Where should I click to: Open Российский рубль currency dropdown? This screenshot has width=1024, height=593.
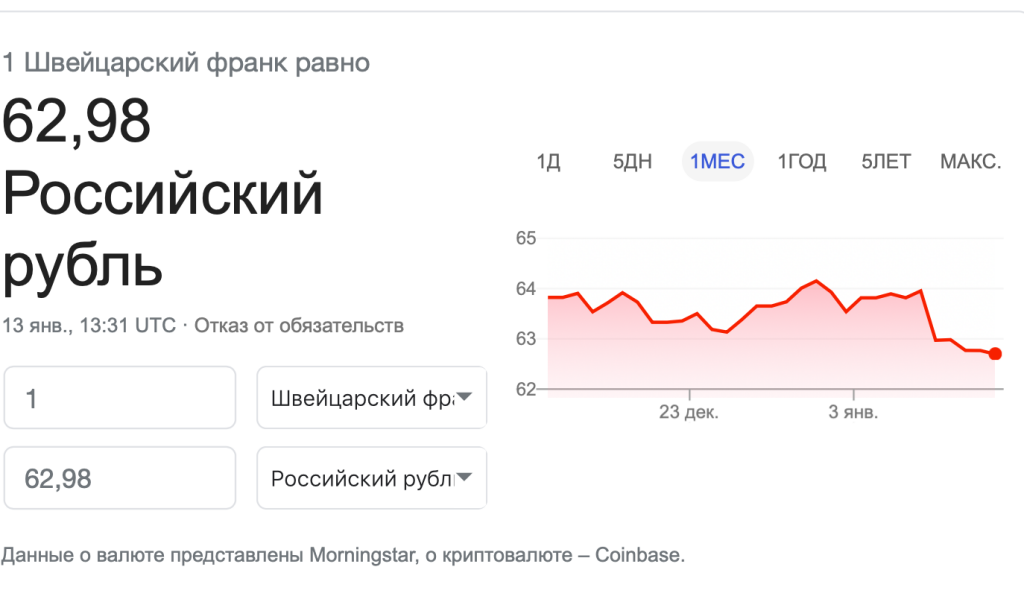372,478
